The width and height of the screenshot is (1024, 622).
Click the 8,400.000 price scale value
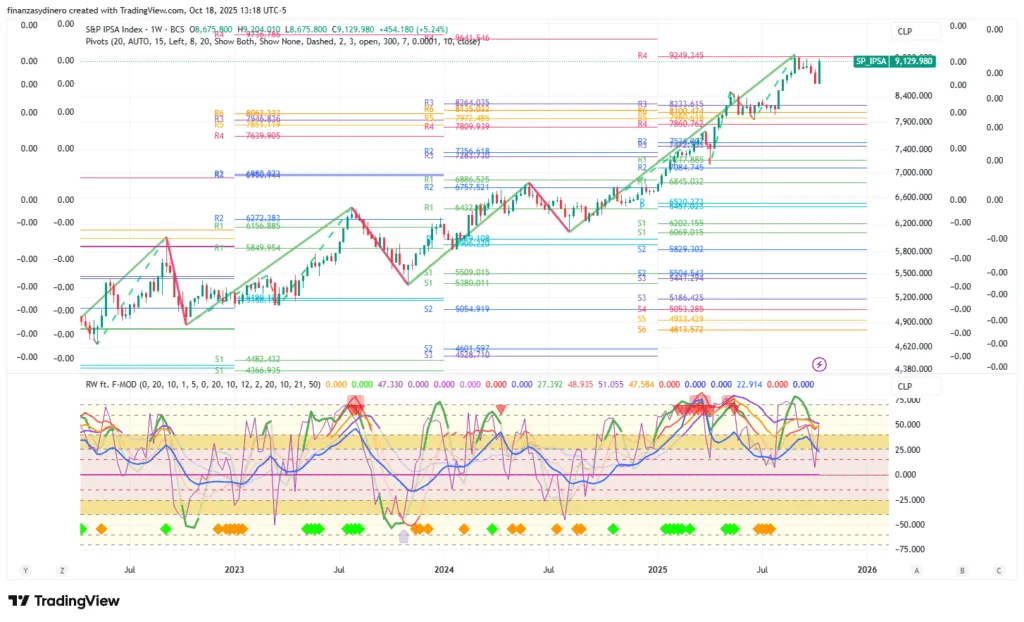pyautogui.click(x=913, y=96)
